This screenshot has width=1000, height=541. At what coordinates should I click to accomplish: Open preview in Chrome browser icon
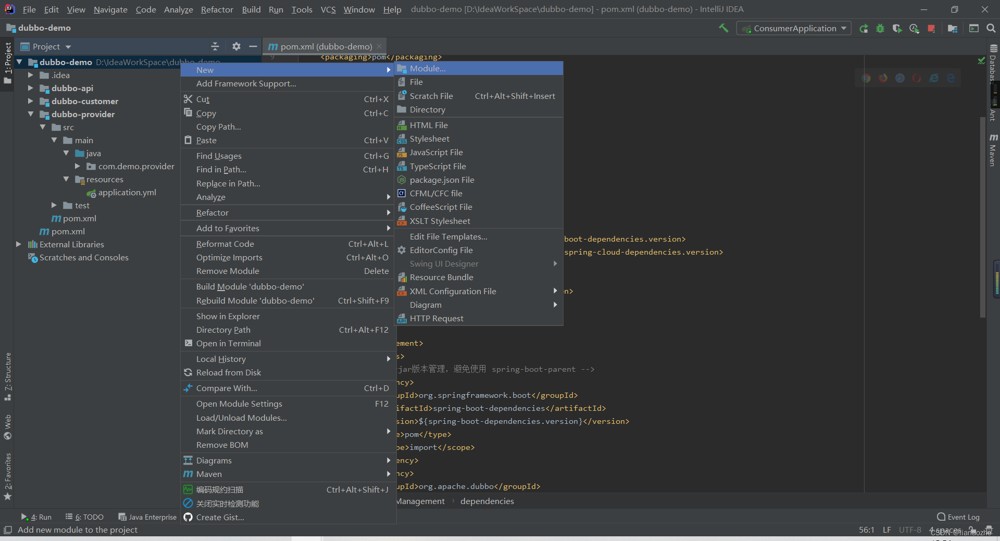[865, 78]
